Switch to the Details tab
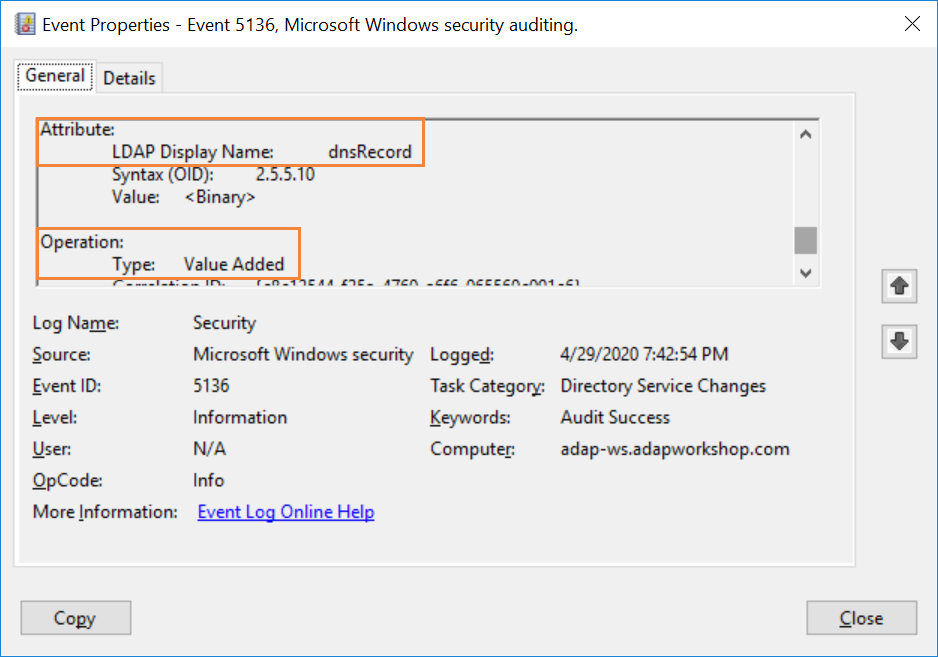This screenshot has width=938, height=657. pyautogui.click(x=129, y=78)
